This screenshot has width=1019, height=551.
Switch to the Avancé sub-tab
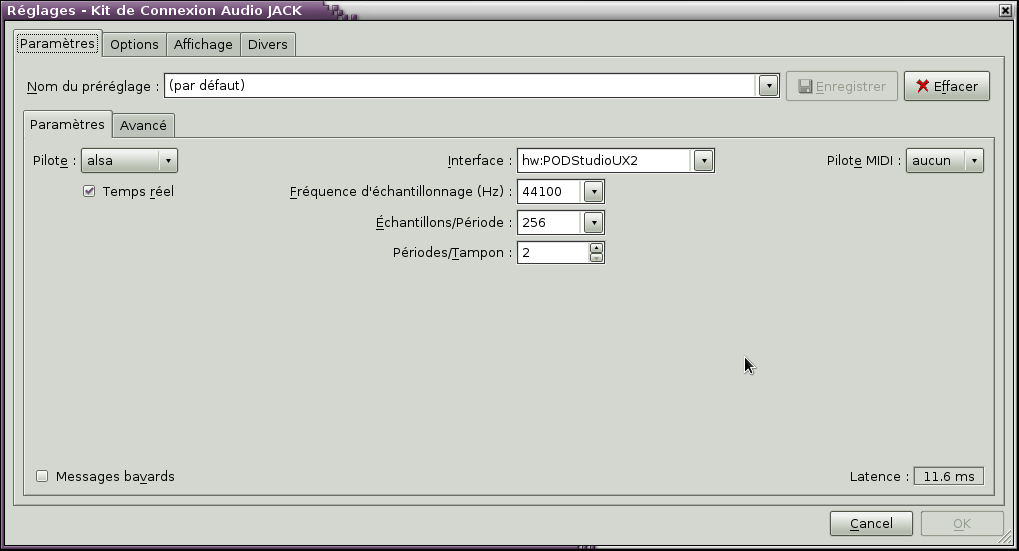[143, 125]
